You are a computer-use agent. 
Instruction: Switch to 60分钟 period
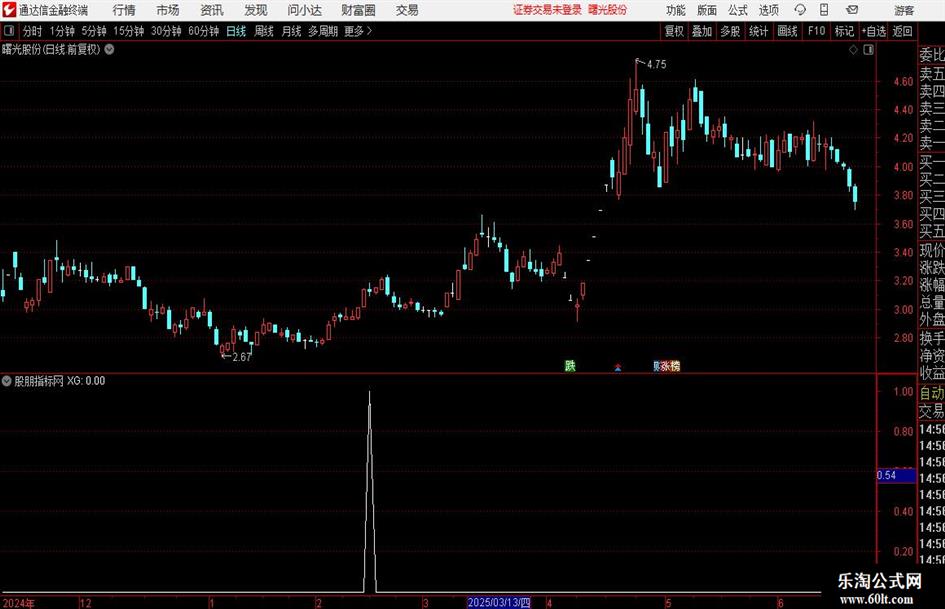(203, 31)
